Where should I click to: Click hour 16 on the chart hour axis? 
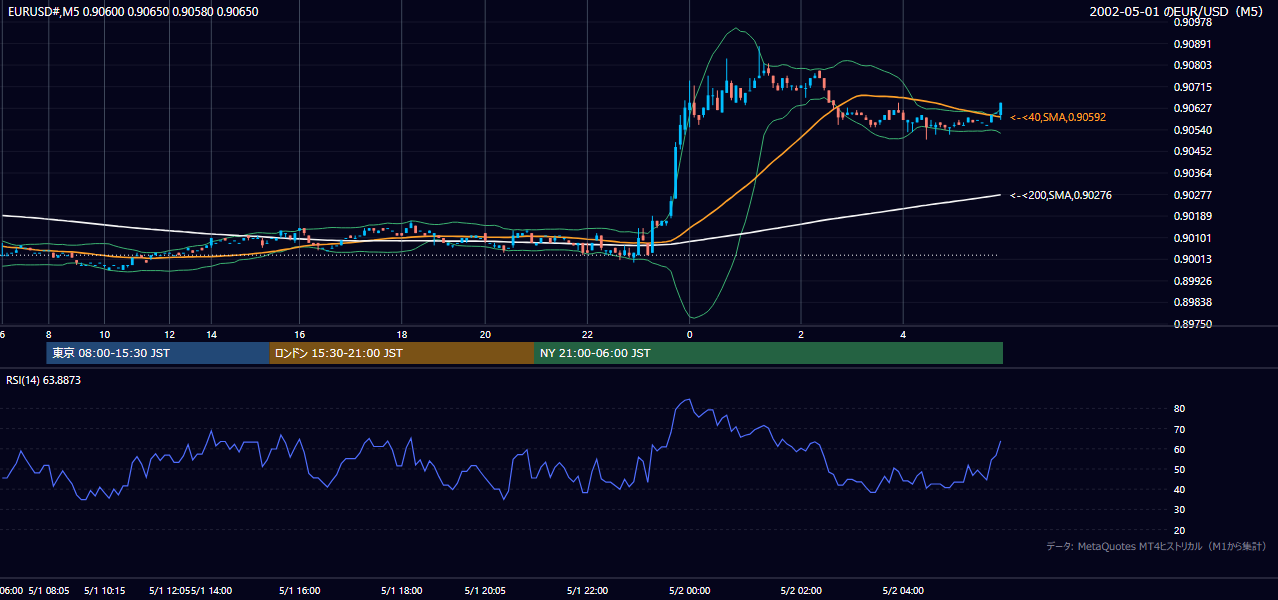[x=299, y=334]
